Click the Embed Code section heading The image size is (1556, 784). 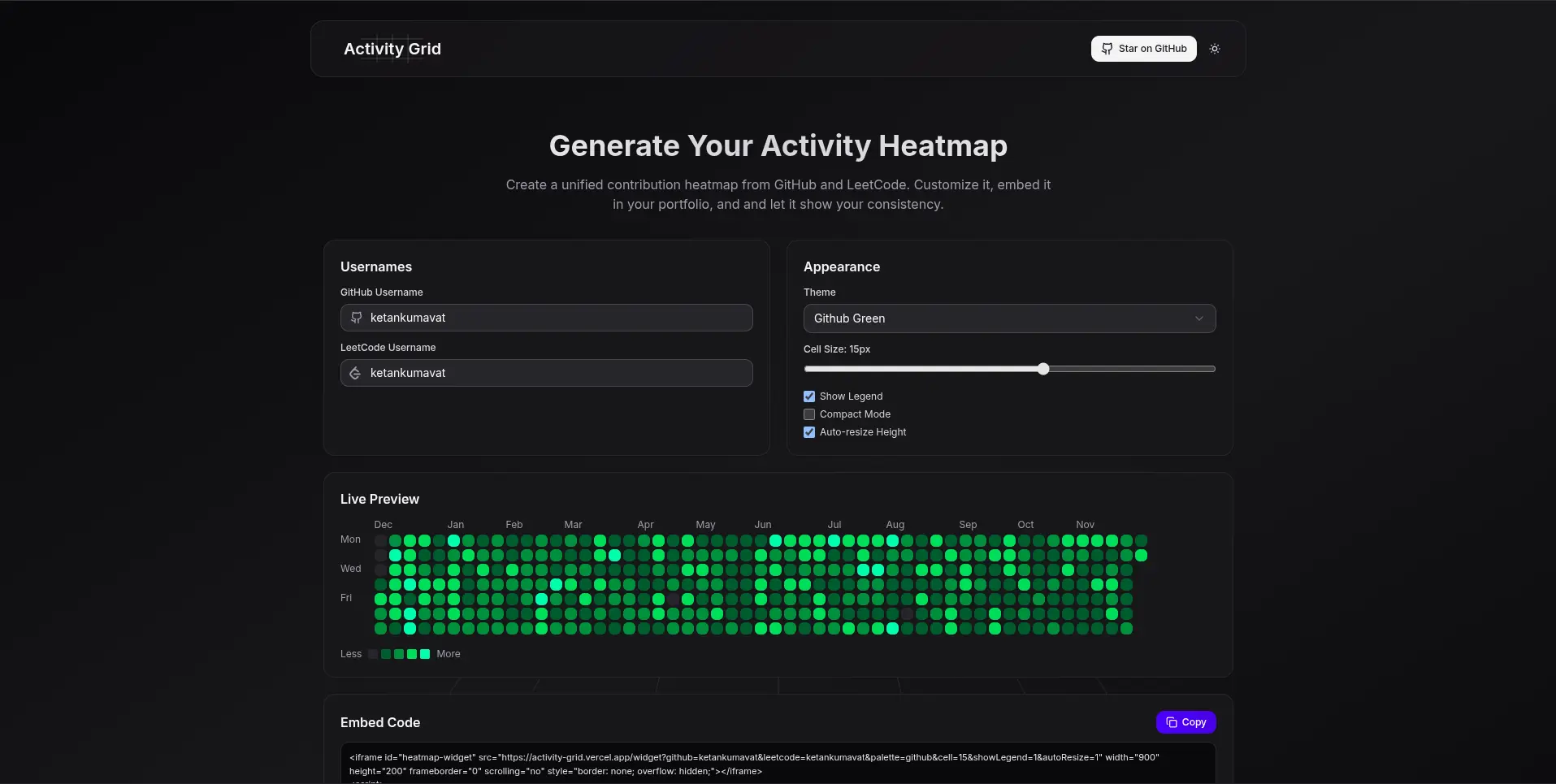[379, 722]
